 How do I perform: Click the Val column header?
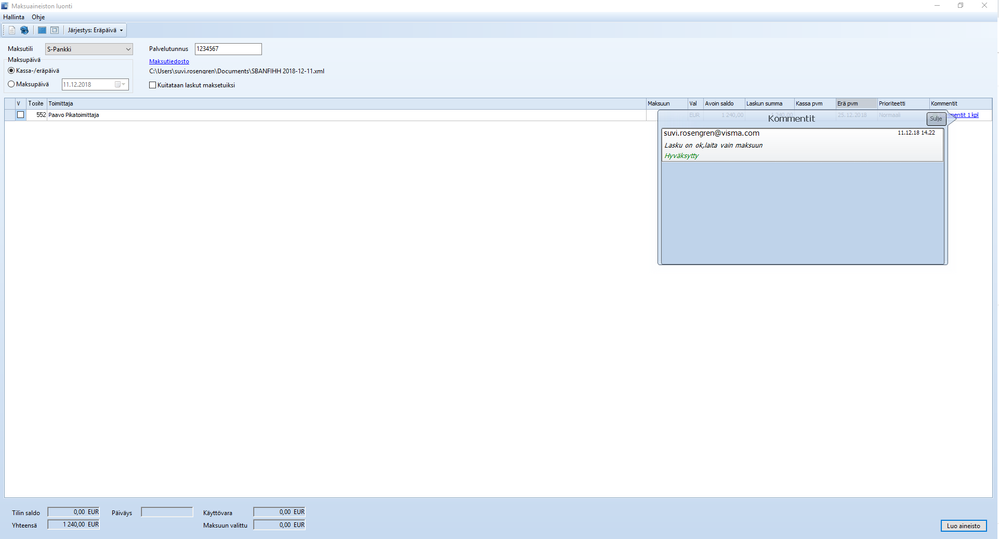694,103
